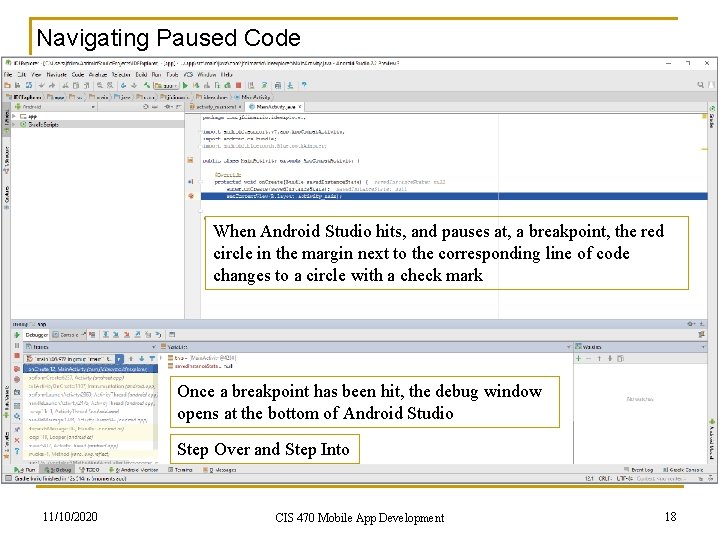Click the Pause Program icon in debug sidebar
This screenshot has height=540, width=720.
tap(17, 346)
